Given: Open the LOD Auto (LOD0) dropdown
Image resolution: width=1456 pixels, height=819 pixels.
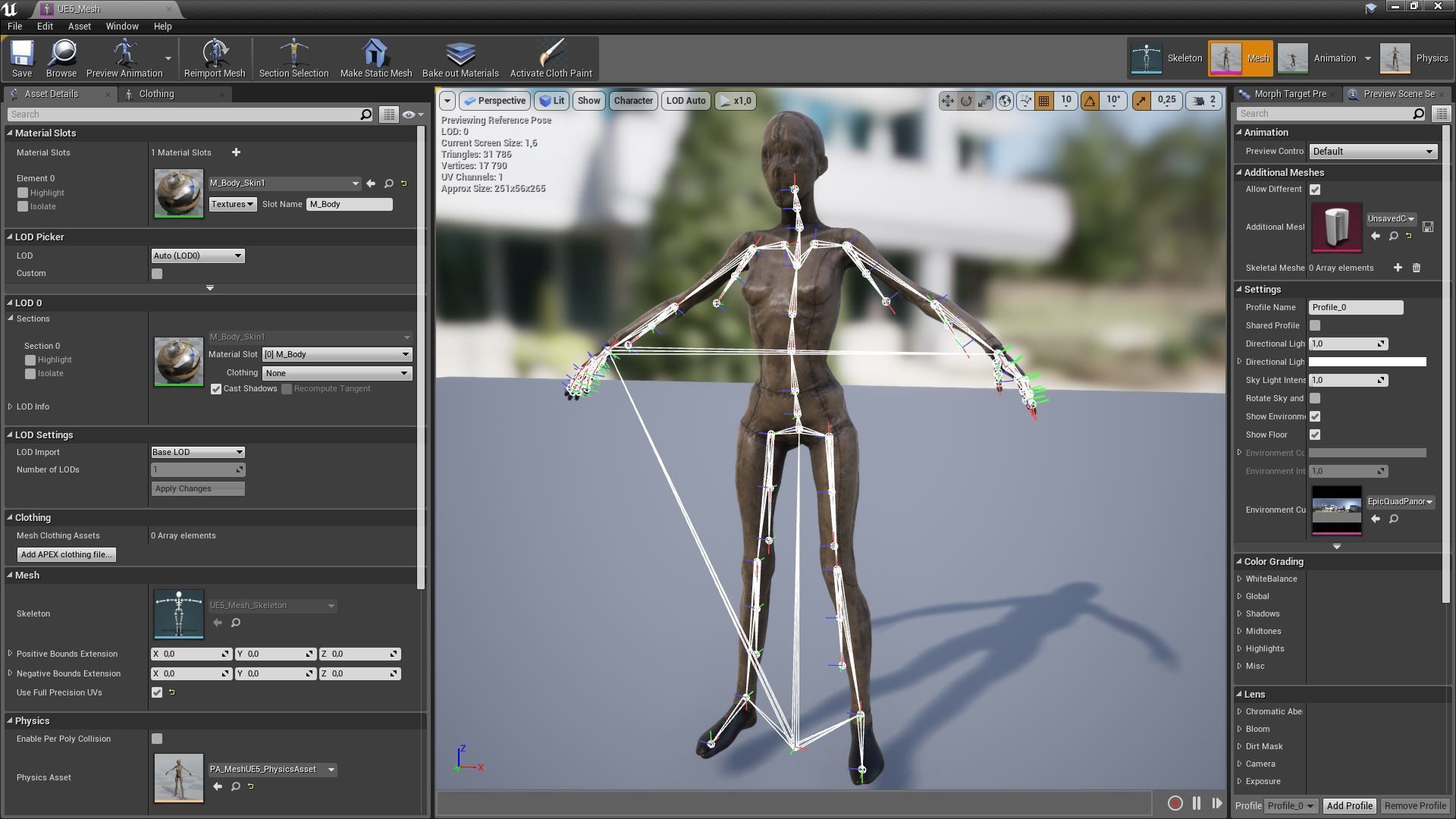Looking at the screenshot, I should point(197,256).
